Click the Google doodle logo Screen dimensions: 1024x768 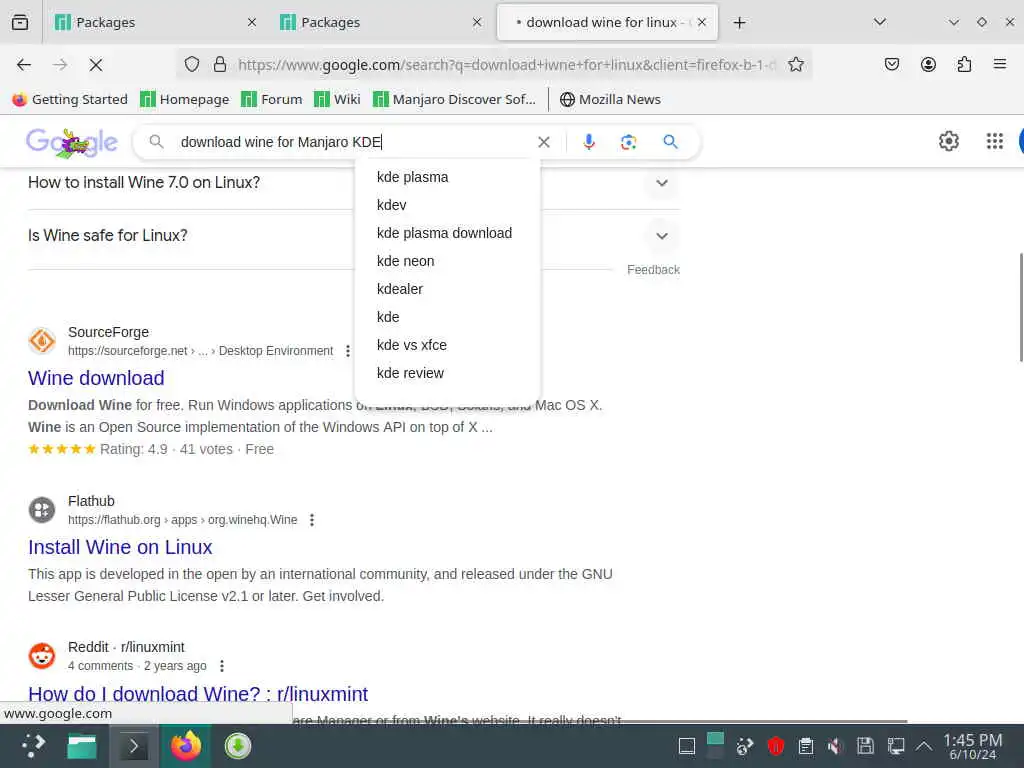point(72,142)
